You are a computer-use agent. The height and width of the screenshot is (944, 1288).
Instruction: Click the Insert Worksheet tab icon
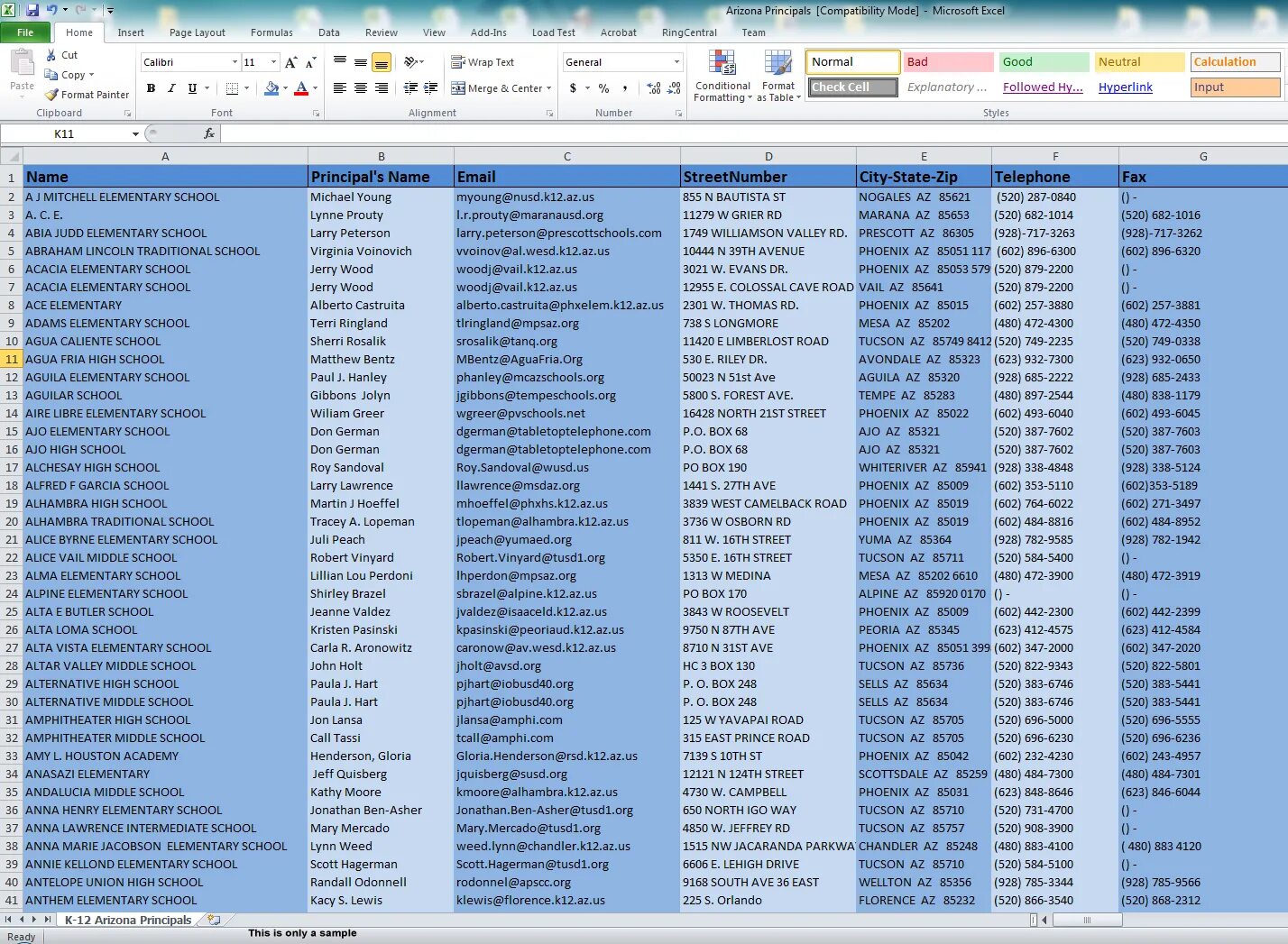point(214,920)
